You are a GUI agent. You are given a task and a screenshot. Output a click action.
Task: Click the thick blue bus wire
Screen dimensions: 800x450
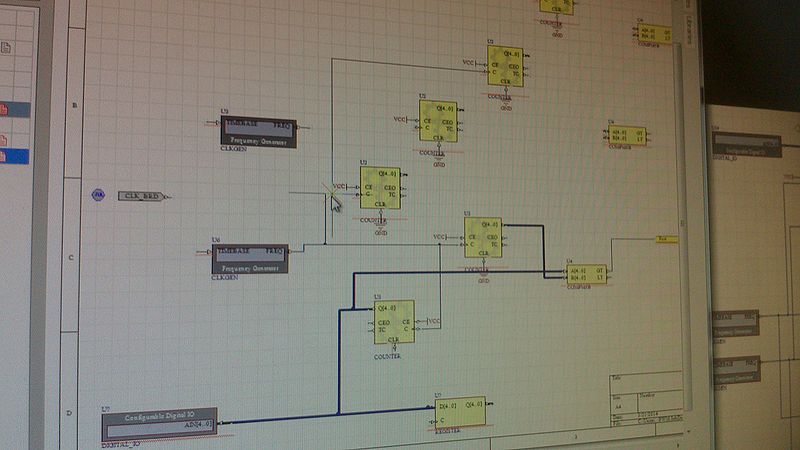click(339, 360)
